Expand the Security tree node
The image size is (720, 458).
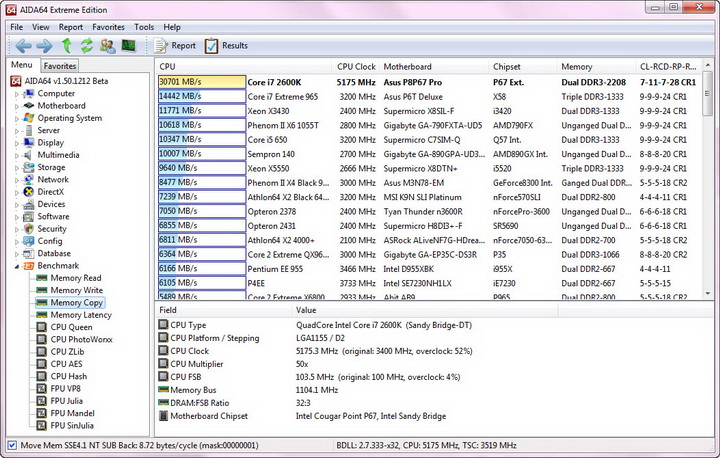tap(17, 229)
